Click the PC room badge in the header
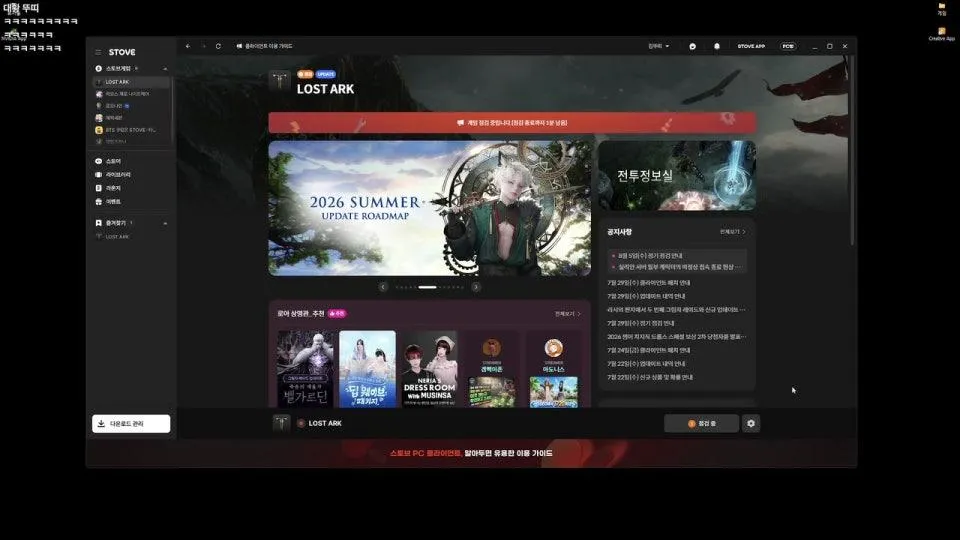The height and width of the screenshot is (540, 960). pyautogui.click(x=788, y=47)
